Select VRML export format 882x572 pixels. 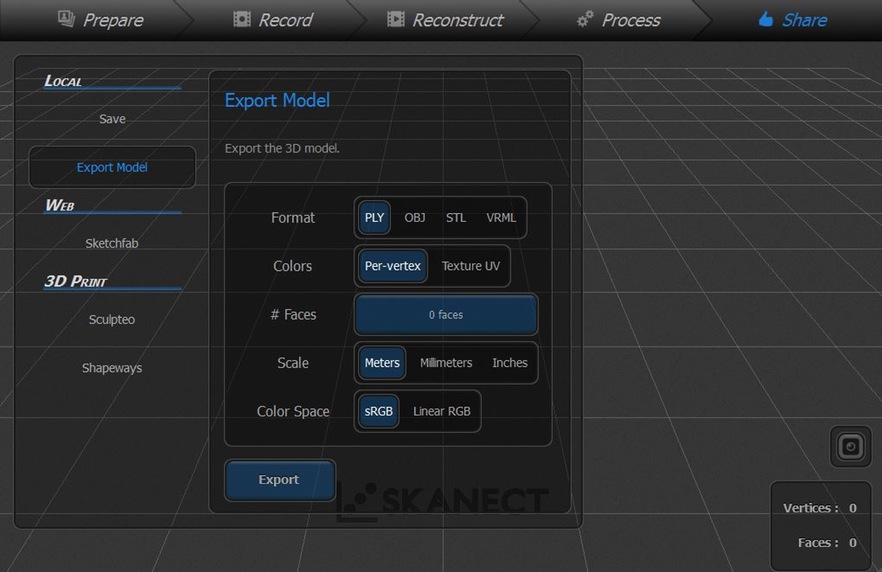click(501, 218)
